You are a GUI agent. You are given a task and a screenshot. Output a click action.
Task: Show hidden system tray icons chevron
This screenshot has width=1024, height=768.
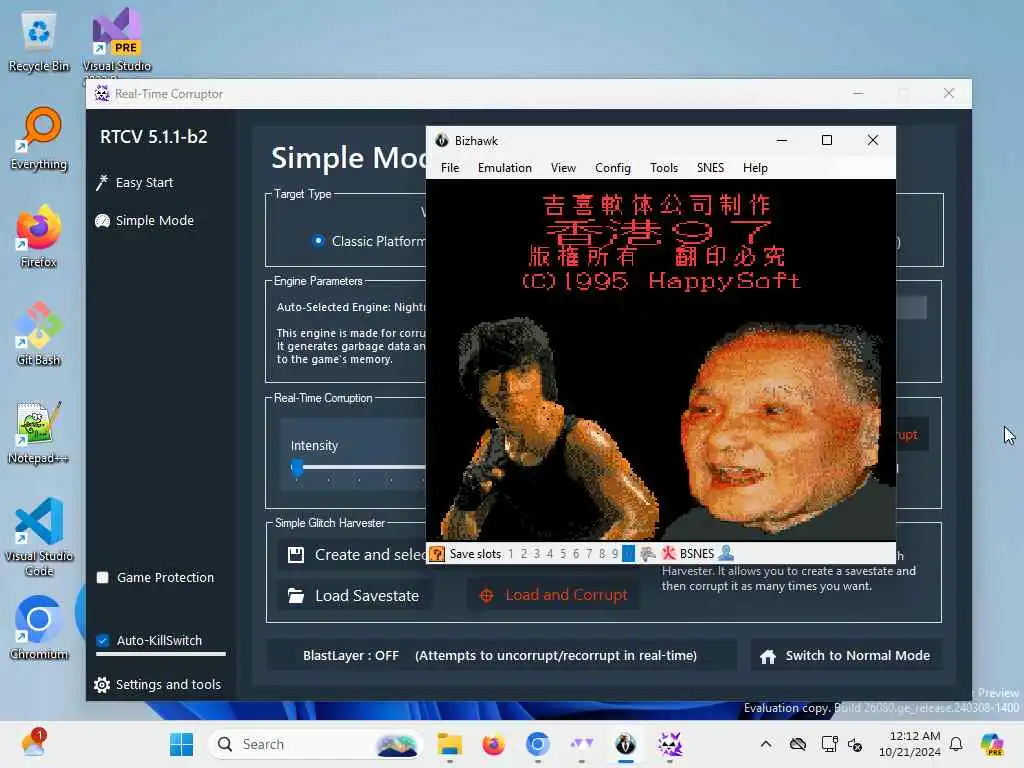766,744
